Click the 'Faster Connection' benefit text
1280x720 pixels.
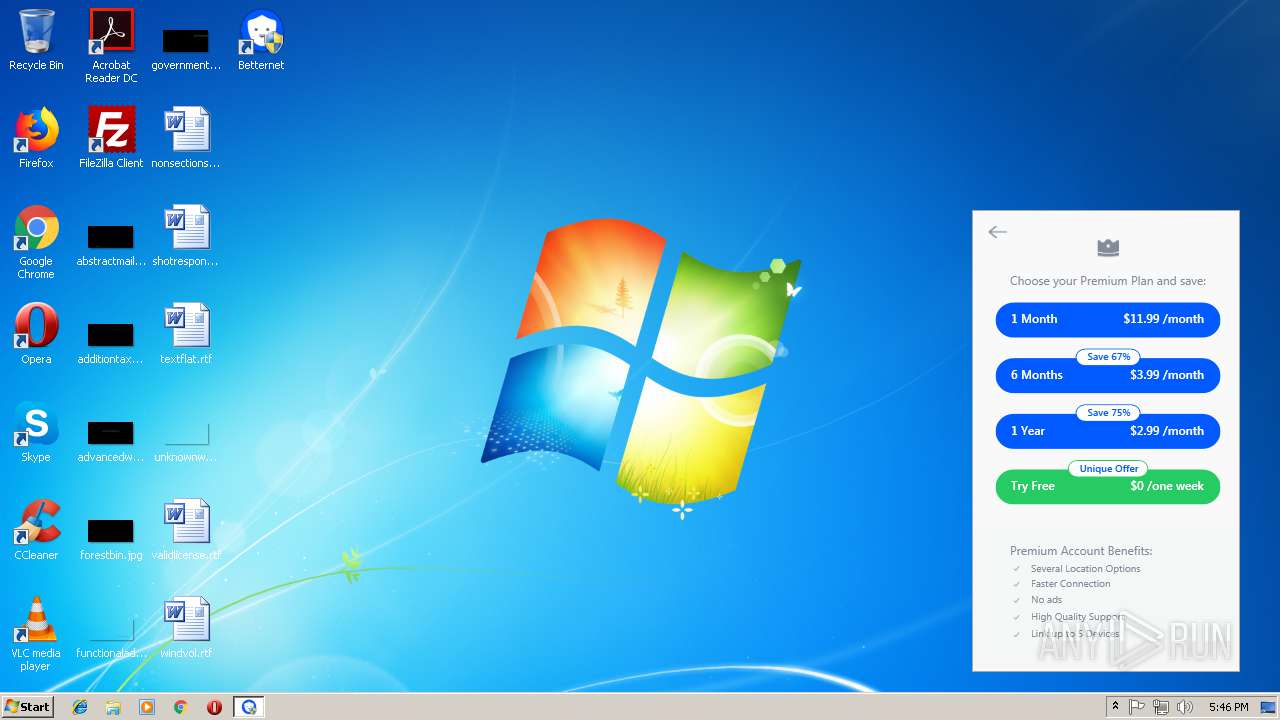click(1070, 584)
